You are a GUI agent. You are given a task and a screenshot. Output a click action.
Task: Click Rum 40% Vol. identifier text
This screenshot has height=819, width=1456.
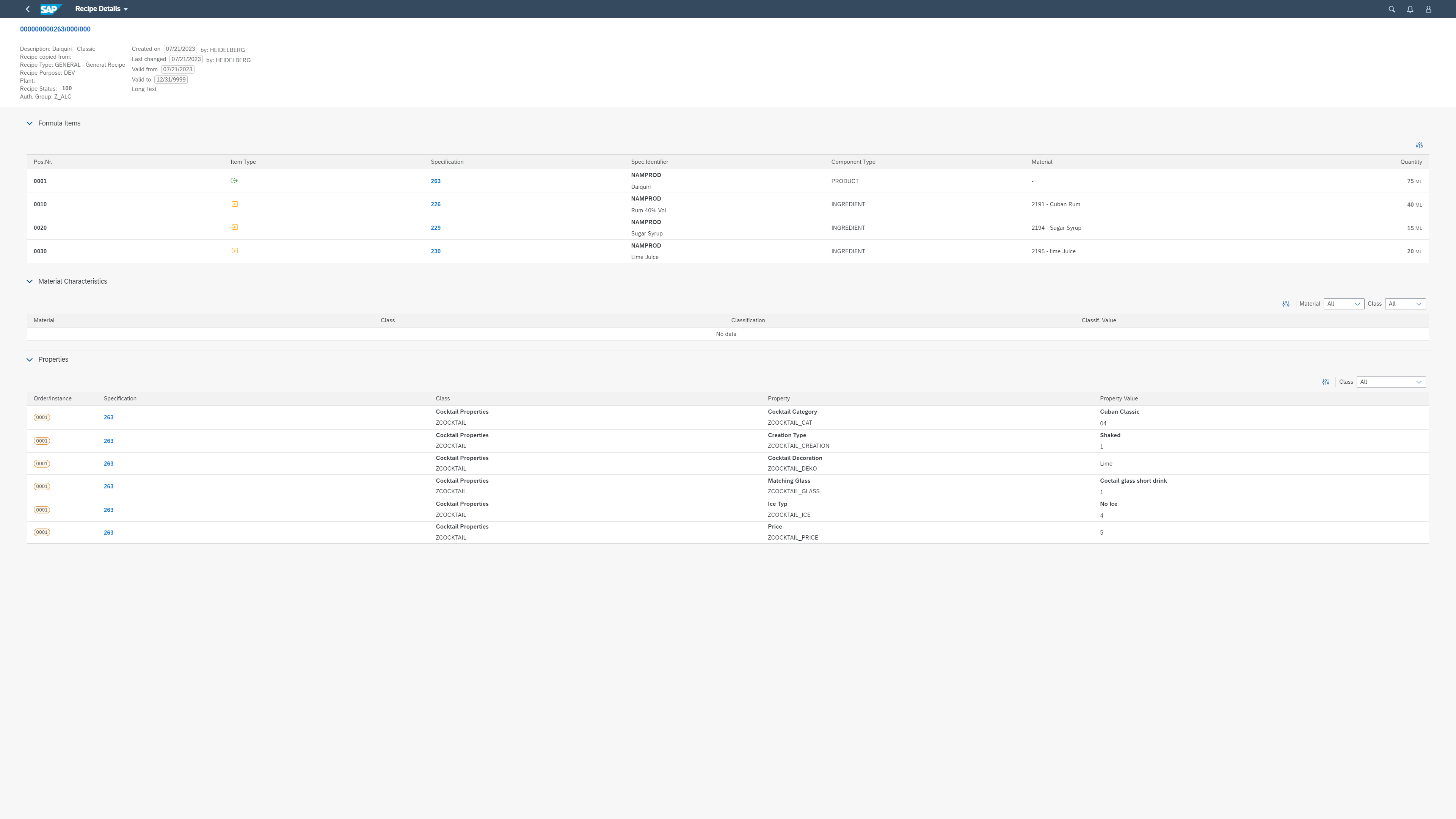[649, 210]
